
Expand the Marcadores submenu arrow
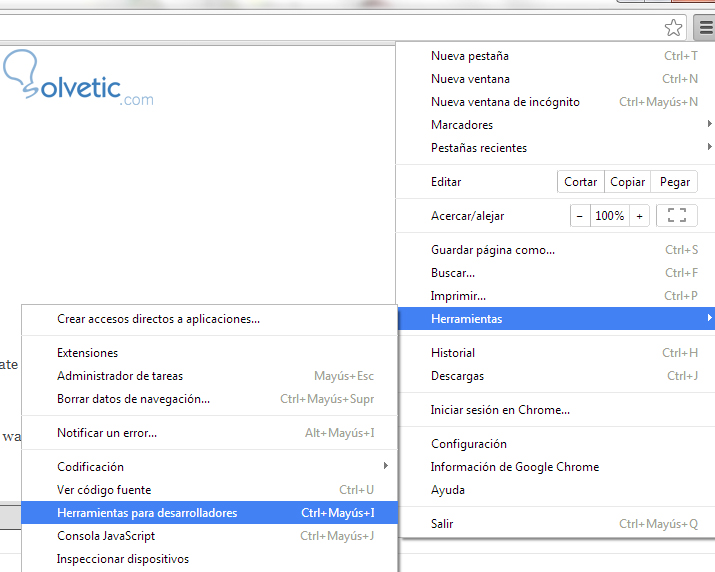click(x=709, y=124)
